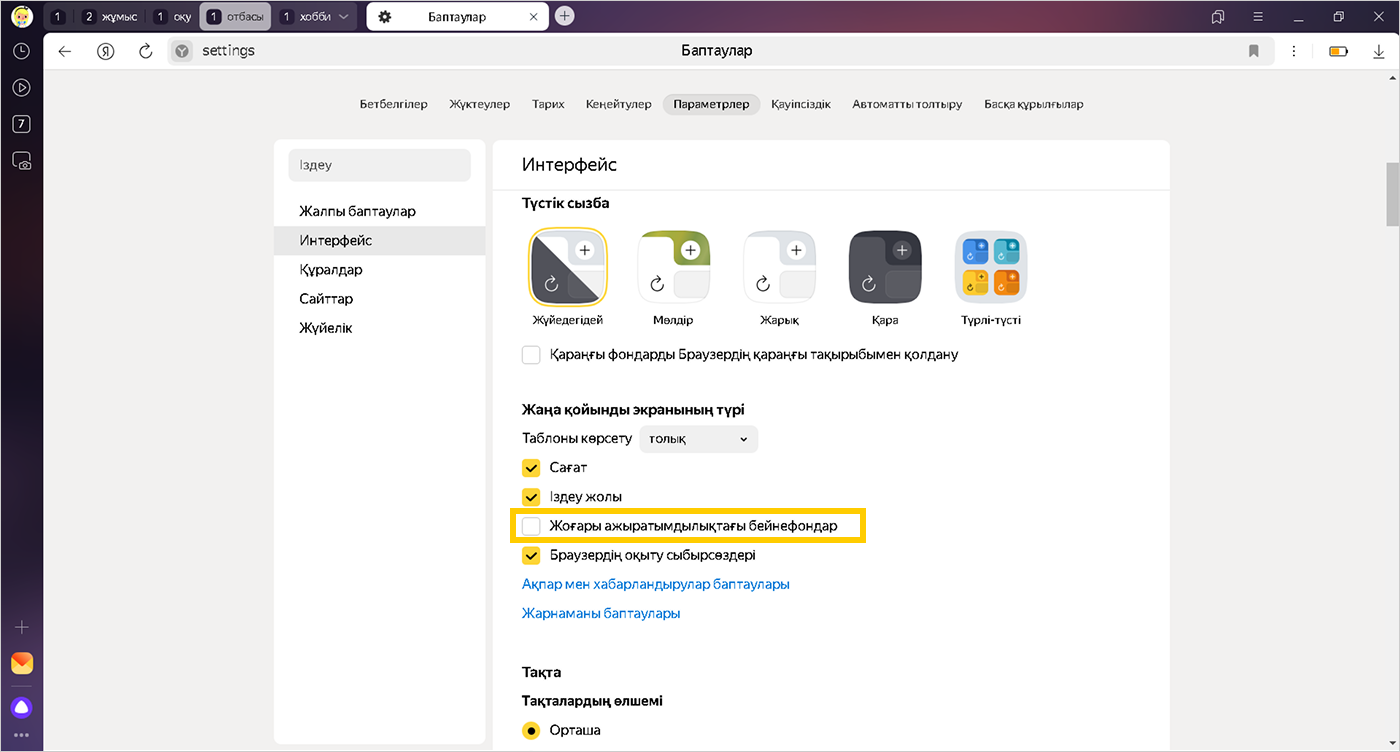Open Ақпар мен хабарландырулар баптаулары link
The width and height of the screenshot is (1400, 752).
point(655,584)
